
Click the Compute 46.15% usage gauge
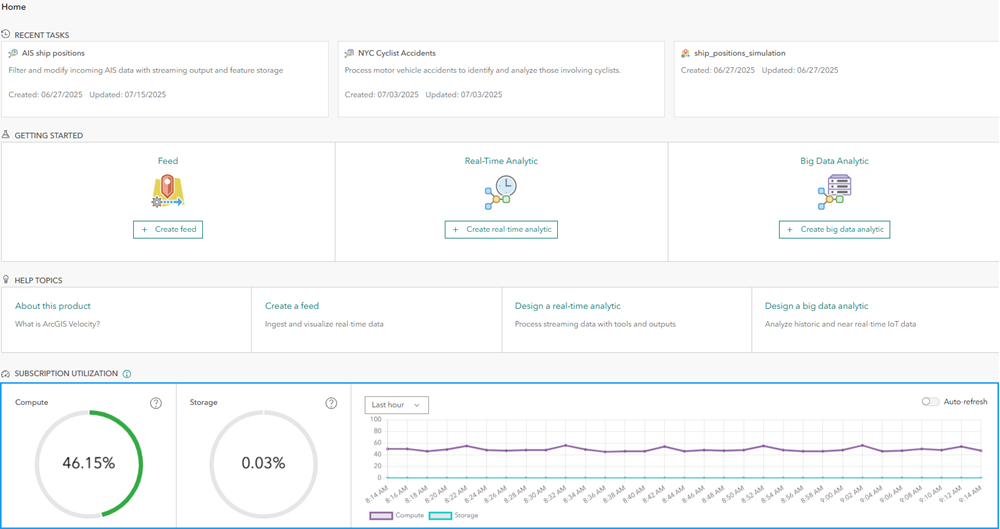pyautogui.click(x=88, y=463)
